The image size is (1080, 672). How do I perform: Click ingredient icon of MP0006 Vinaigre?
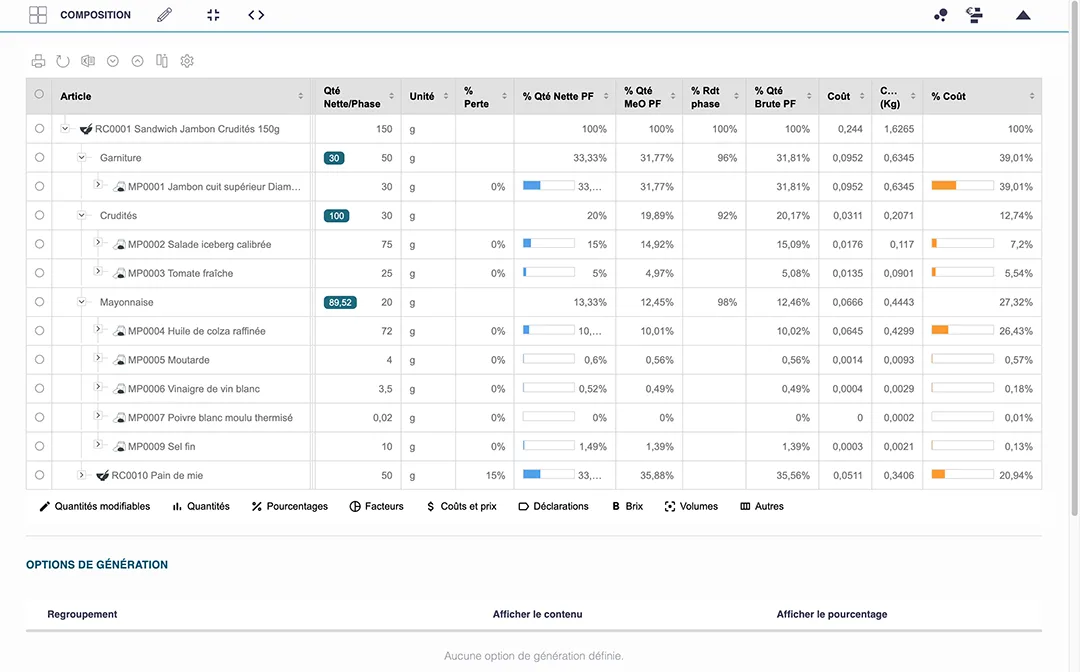click(119, 389)
